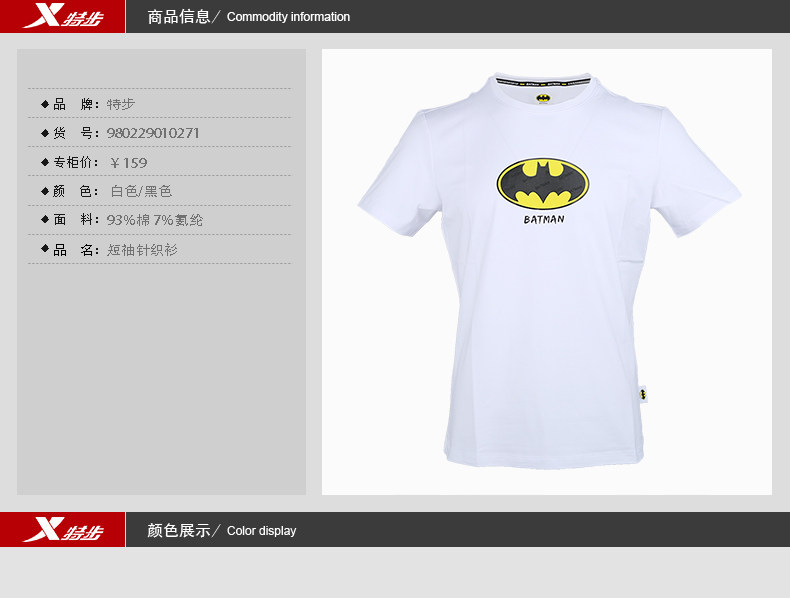Click the Batman oval logo on shirt
The width and height of the screenshot is (790, 598).
pos(543,184)
